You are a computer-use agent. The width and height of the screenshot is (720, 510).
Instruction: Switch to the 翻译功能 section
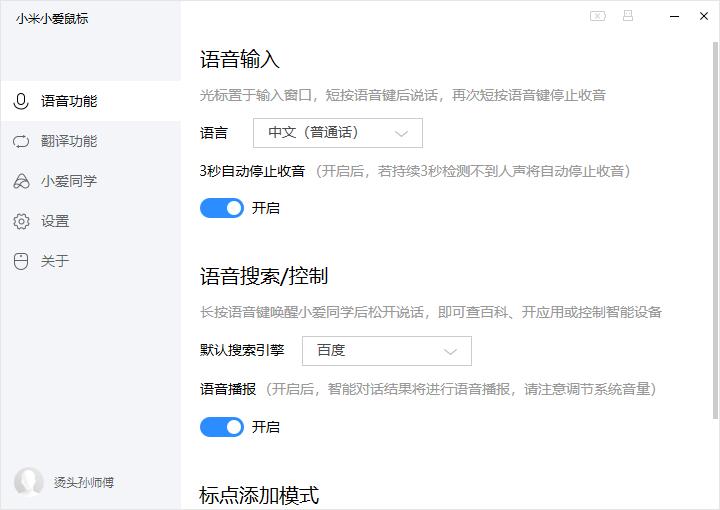click(90, 141)
